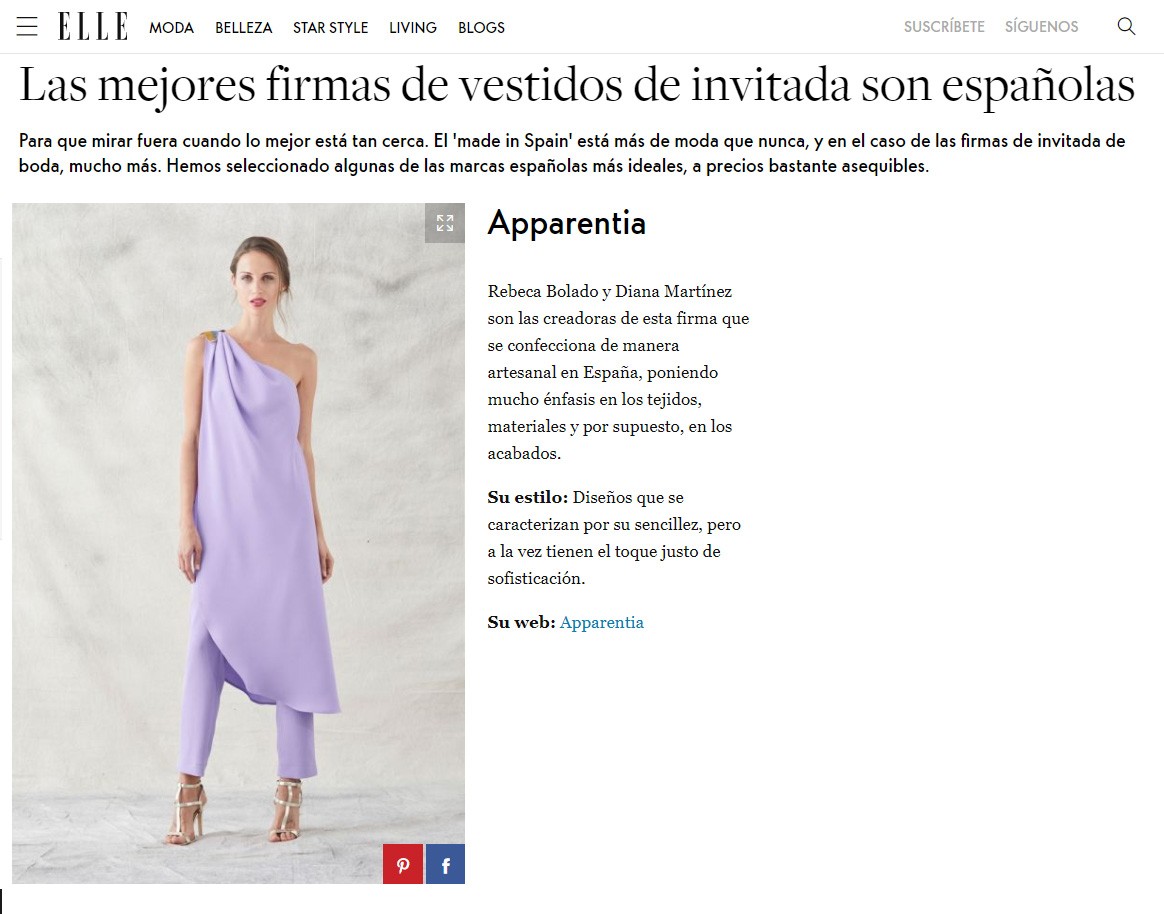
Task: Open the hamburger menu icon
Action: [x=27, y=27]
